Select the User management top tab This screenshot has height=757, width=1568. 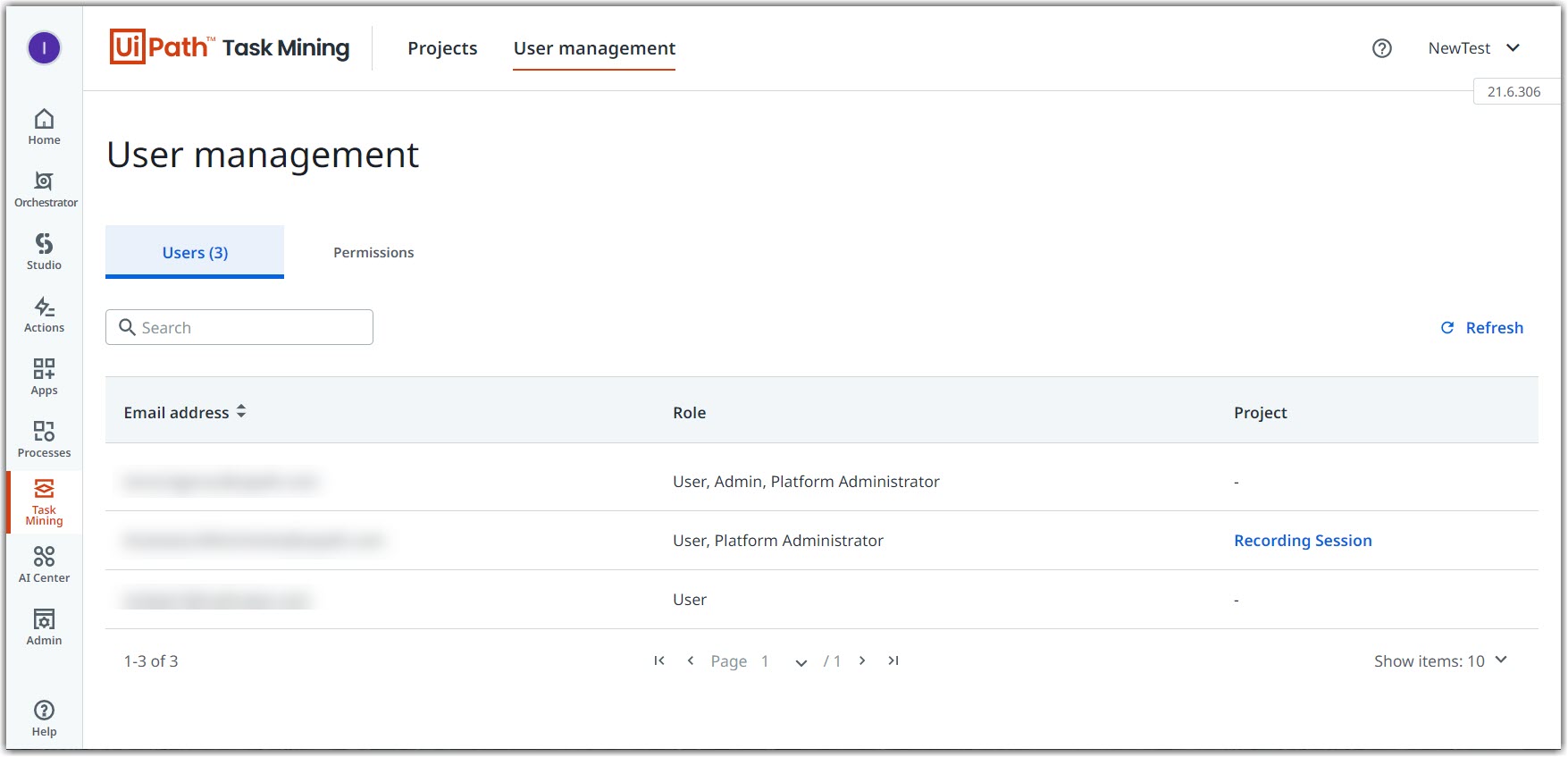click(594, 48)
